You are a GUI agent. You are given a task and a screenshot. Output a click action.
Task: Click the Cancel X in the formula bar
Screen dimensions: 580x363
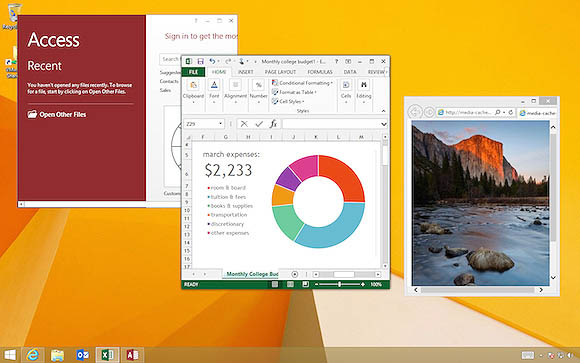[x=244, y=124]
